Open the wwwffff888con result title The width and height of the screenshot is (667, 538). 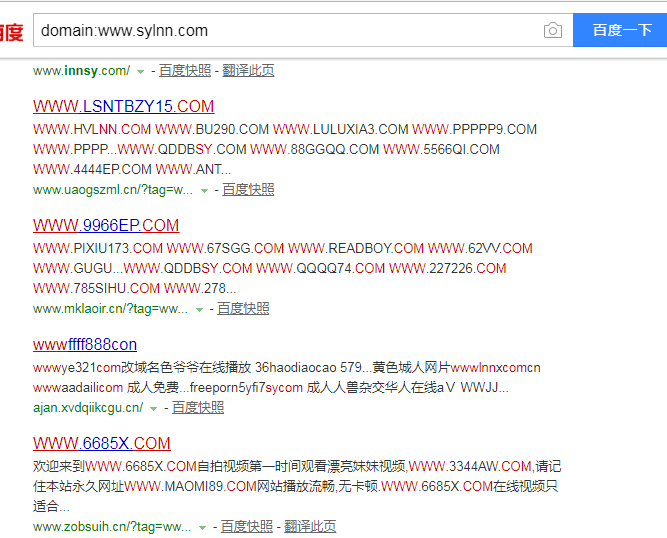tap(85, 344)
